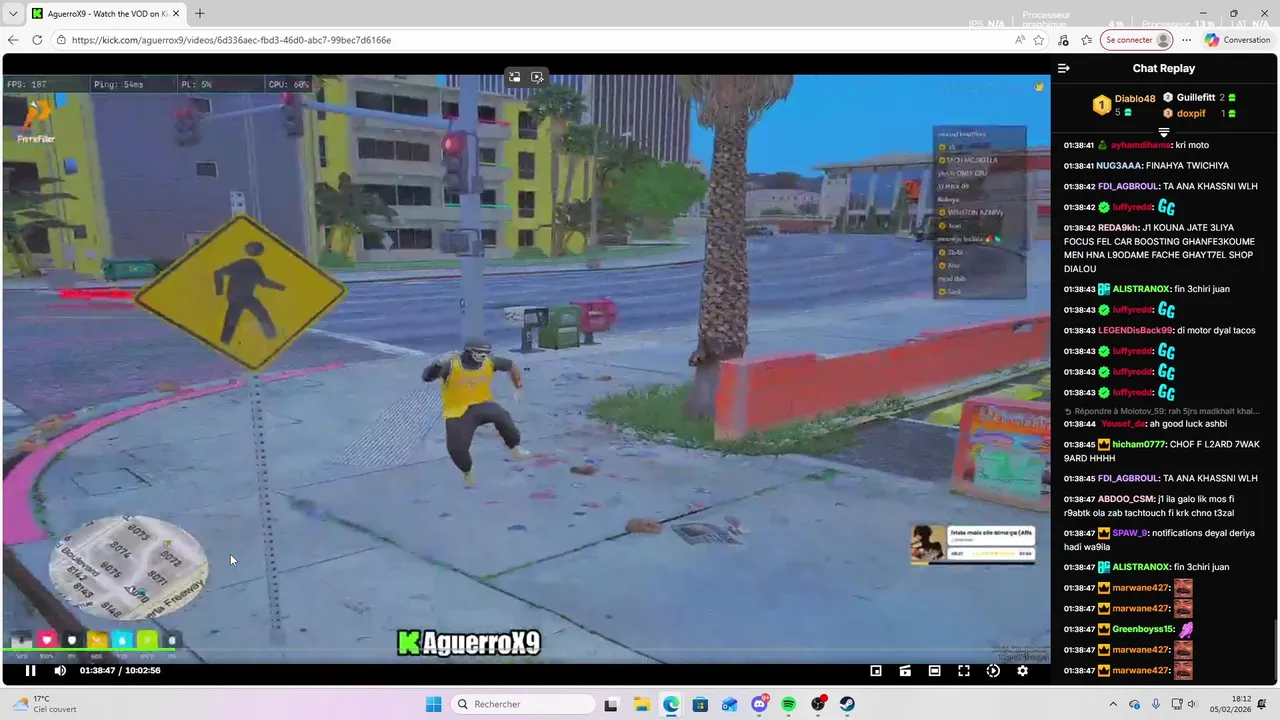Open Spotify from taskbar
The height and width of the screenshot is (720, 1280).
point(788,705)
